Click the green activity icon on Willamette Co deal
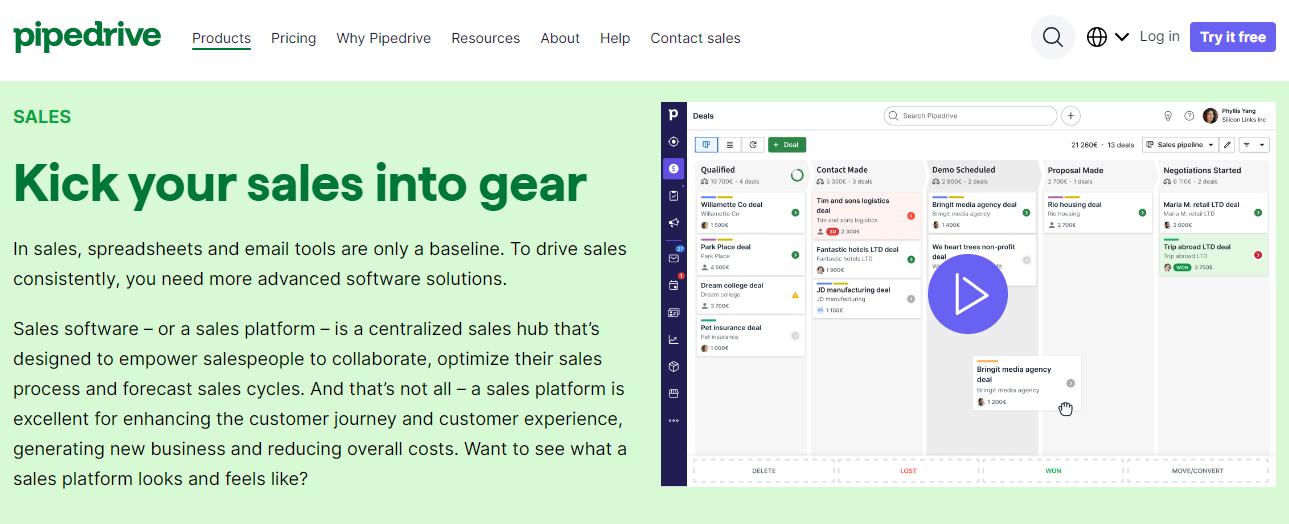1289x524 pixels. point(795,212)
